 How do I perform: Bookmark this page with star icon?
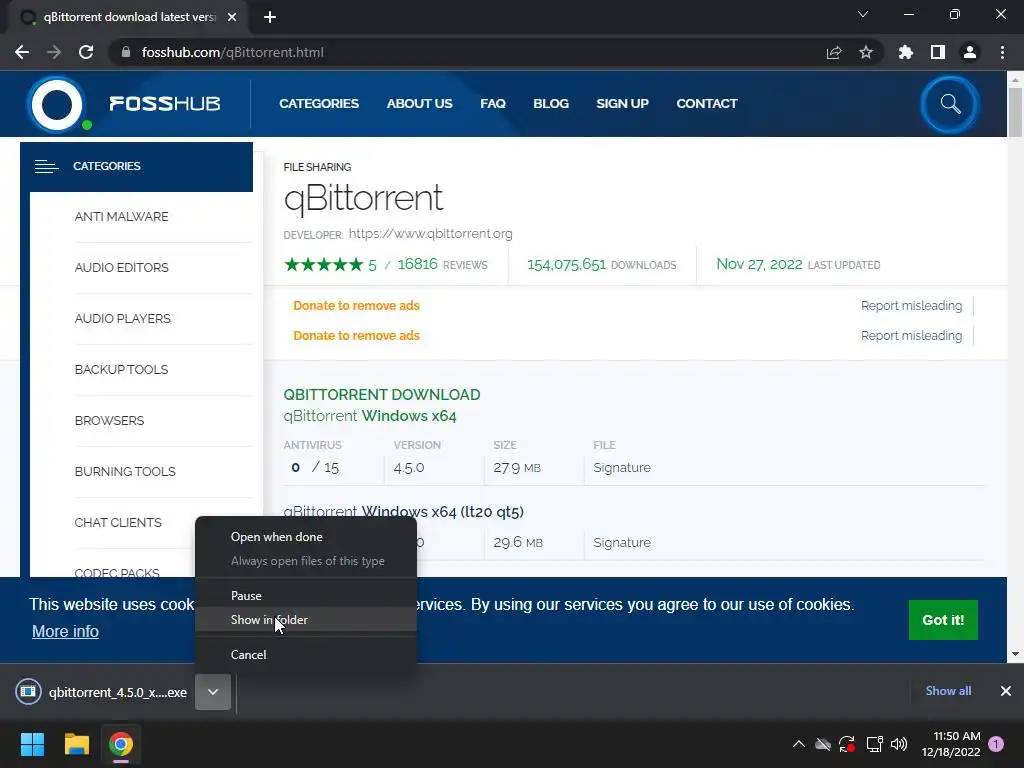(866, 52)
